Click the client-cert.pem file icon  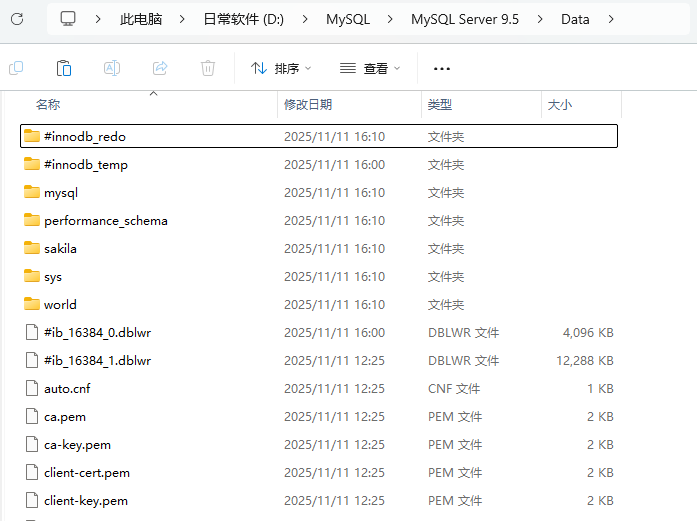(32, 472)
